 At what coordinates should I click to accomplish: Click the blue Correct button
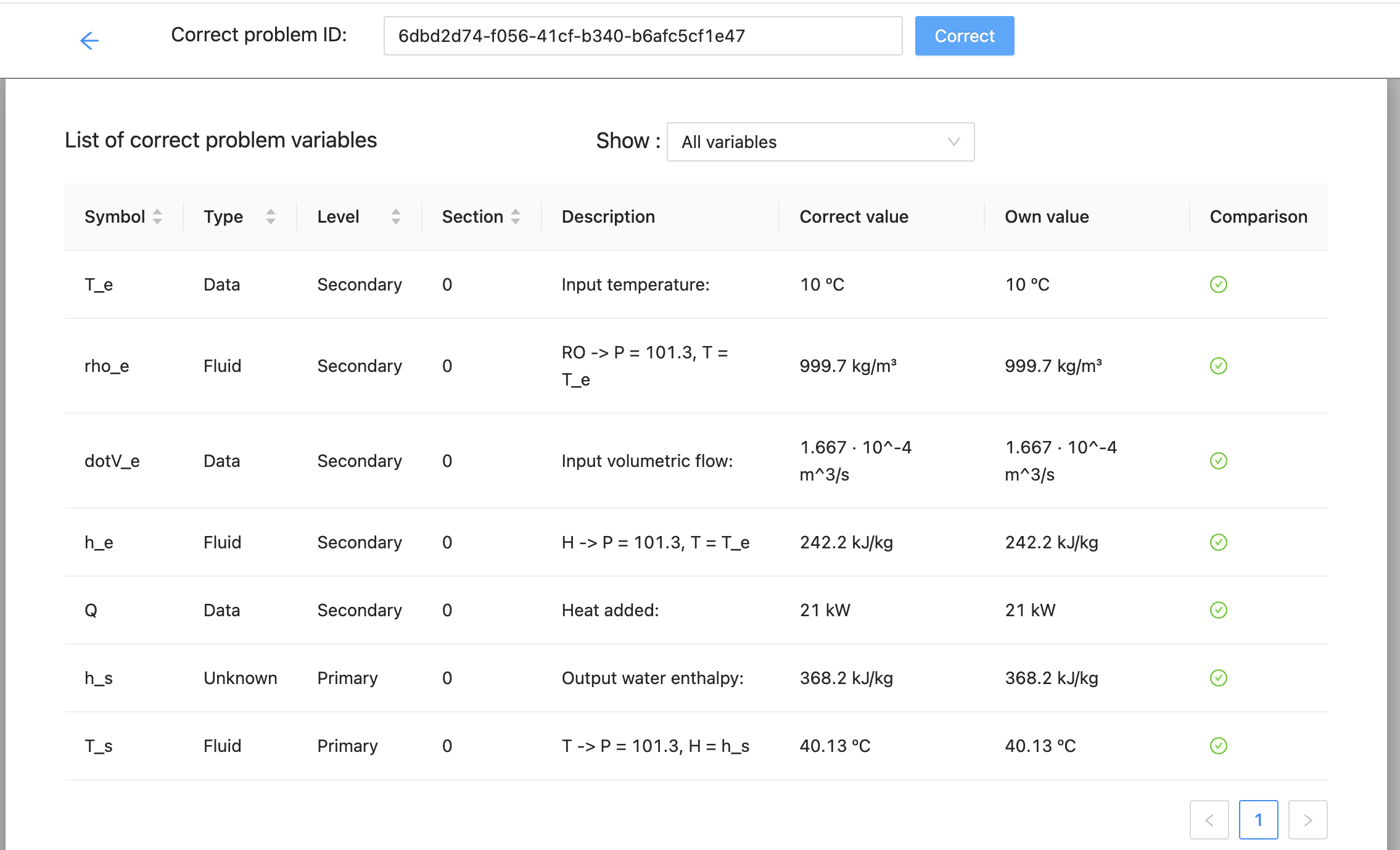coord(965,36)
